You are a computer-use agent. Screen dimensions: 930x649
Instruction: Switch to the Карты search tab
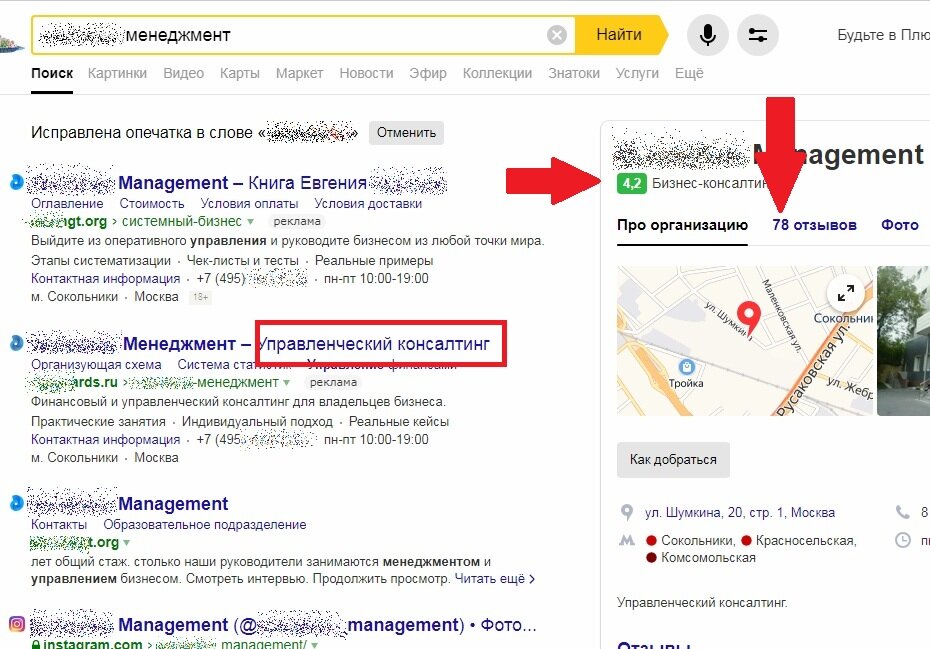click(240, 73)
